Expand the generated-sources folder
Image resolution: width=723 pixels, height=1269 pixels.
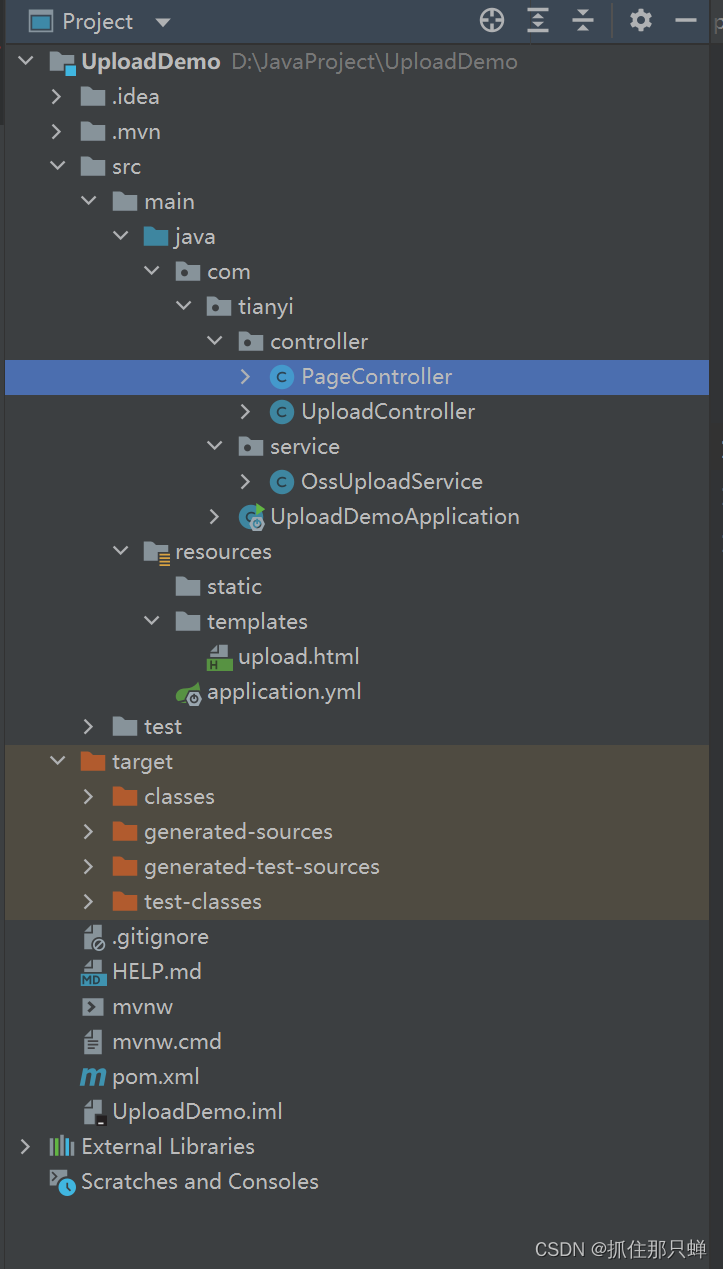coord(89,832)
